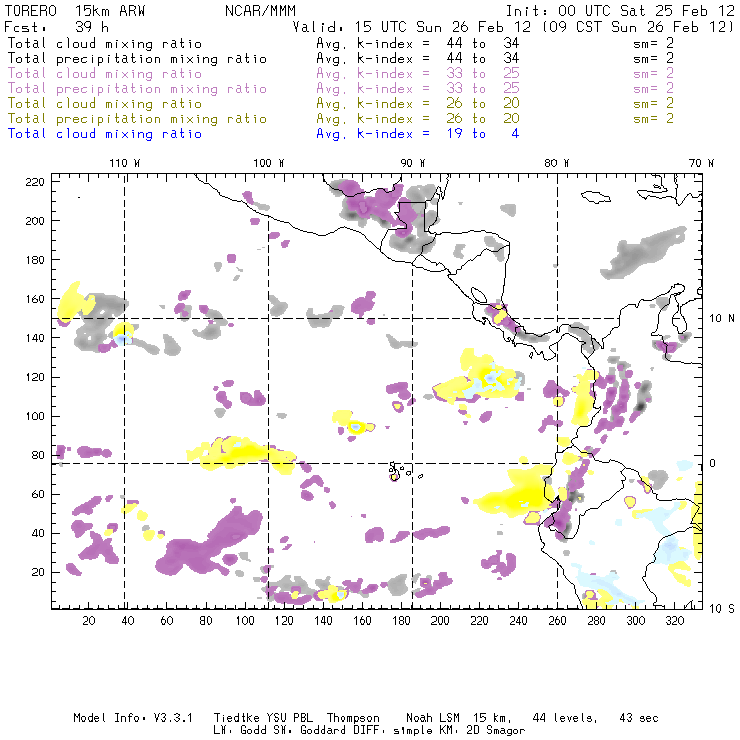
Task: Select the purple "Total cloud mixing ratio" legend label
Action: pos(105,74)
